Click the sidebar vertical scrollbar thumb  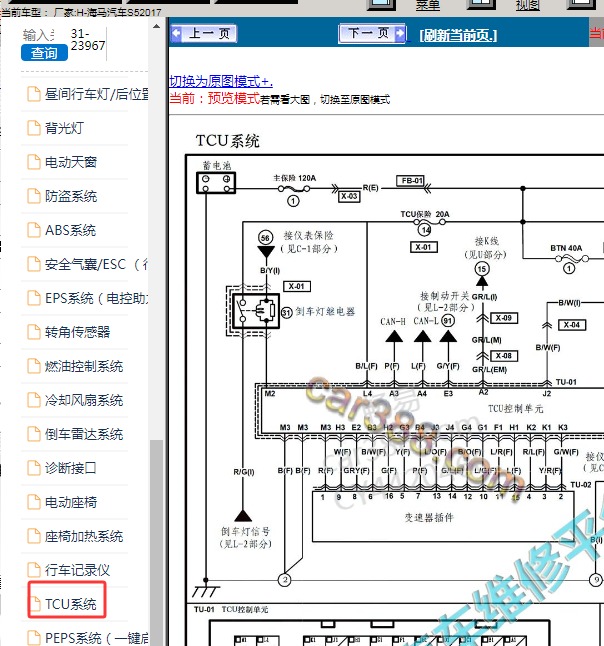click(x=156, y=543)
